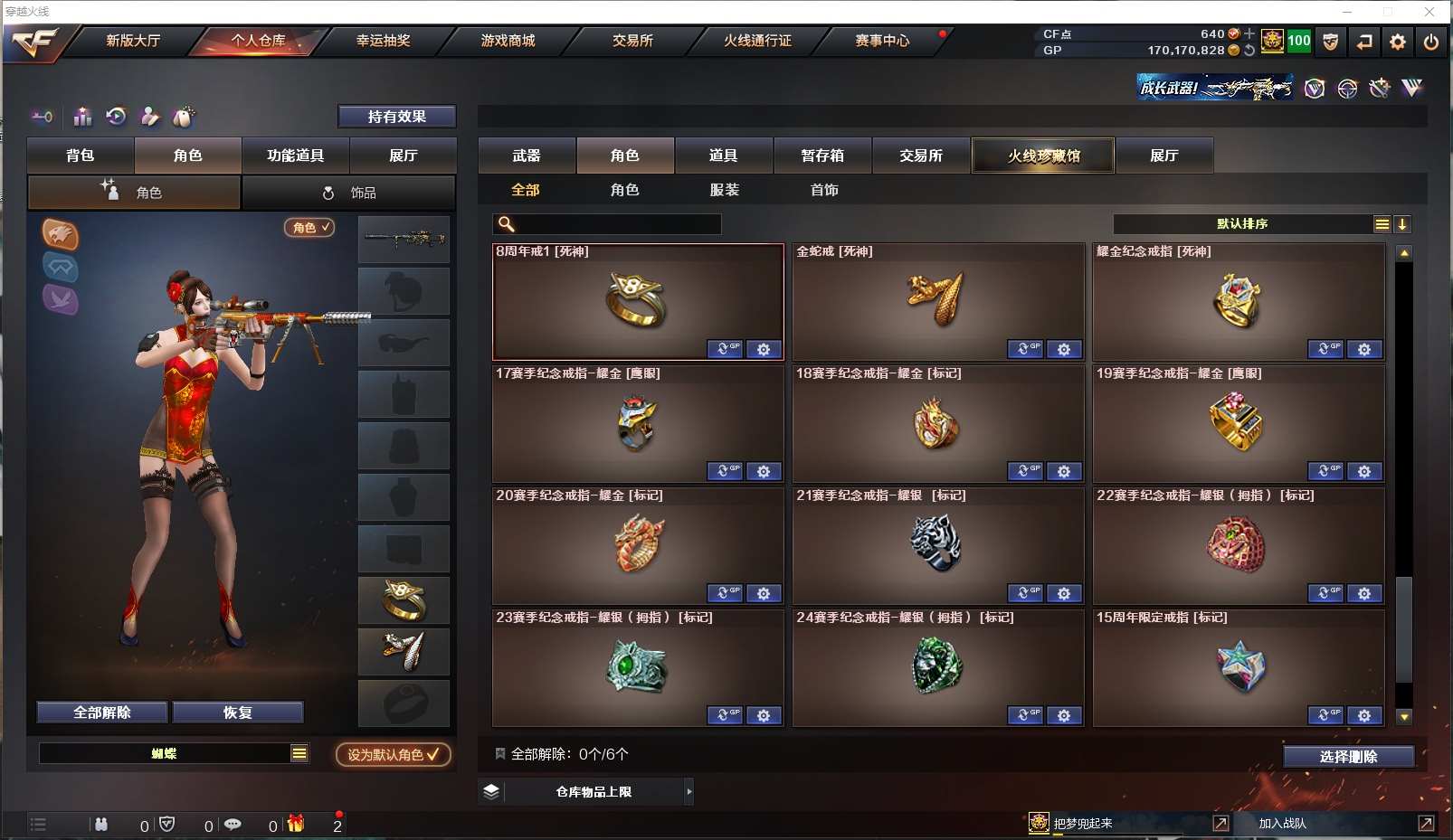1453x840 pixels.
Task: Toggle the 角色 checkmark above character preview
Action: point(309,228)
